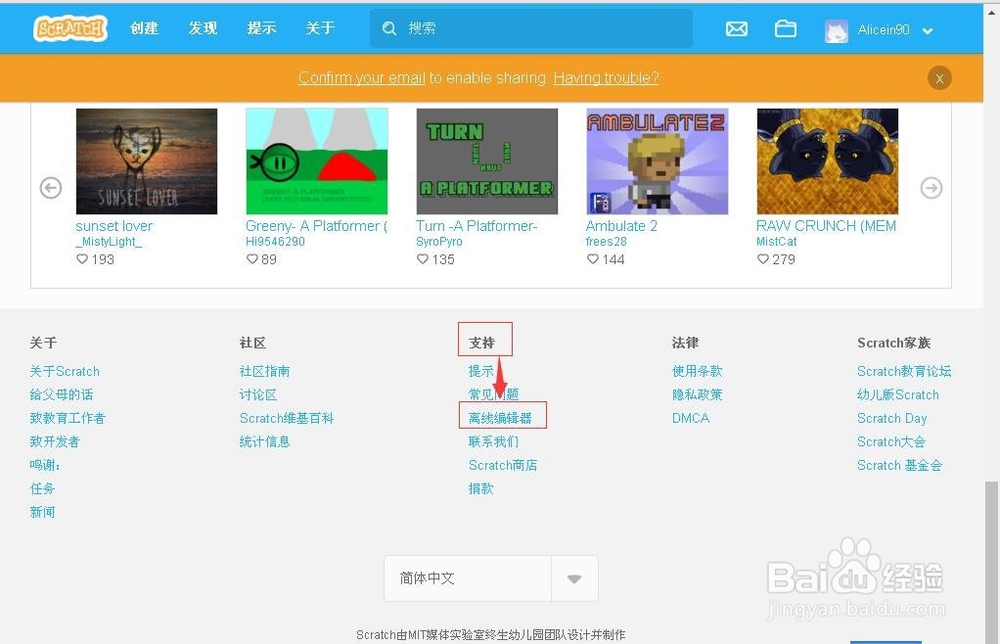Open the 隐私政策 footer link
The image size is (1000, 644).
(697, 395)
